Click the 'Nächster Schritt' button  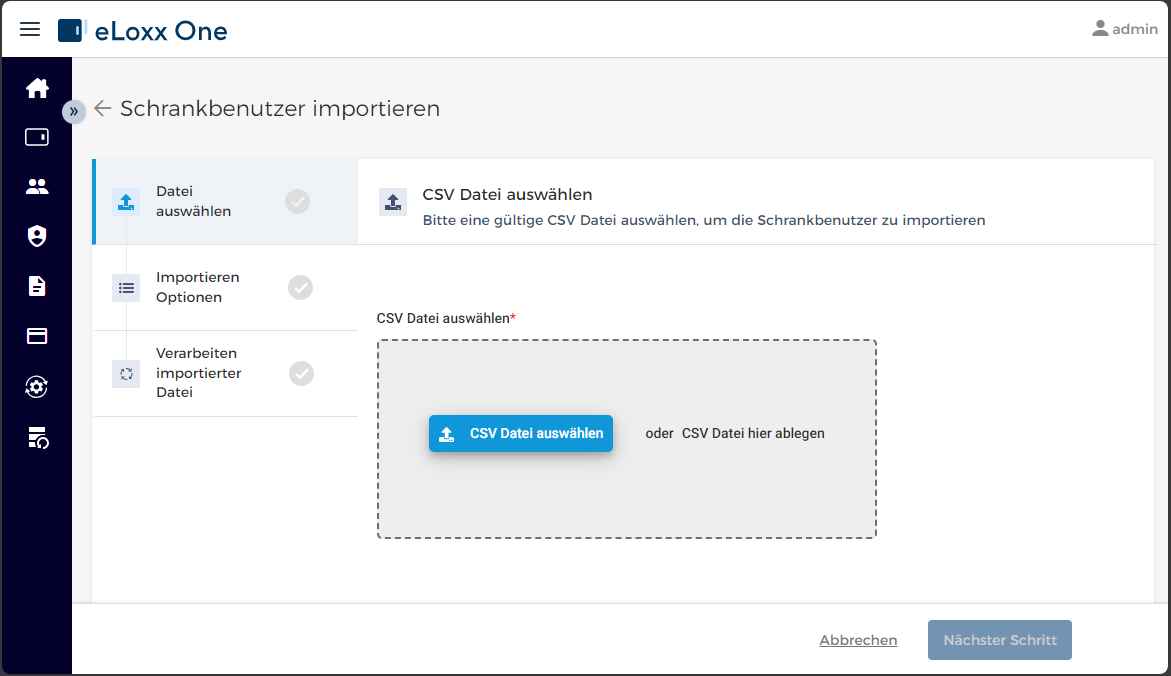1000,640
